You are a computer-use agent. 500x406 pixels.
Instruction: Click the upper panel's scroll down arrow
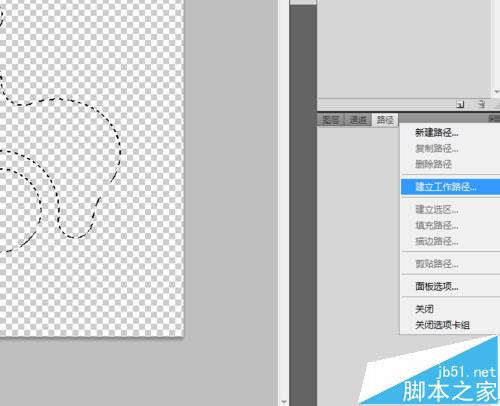[x=496, y=92]
